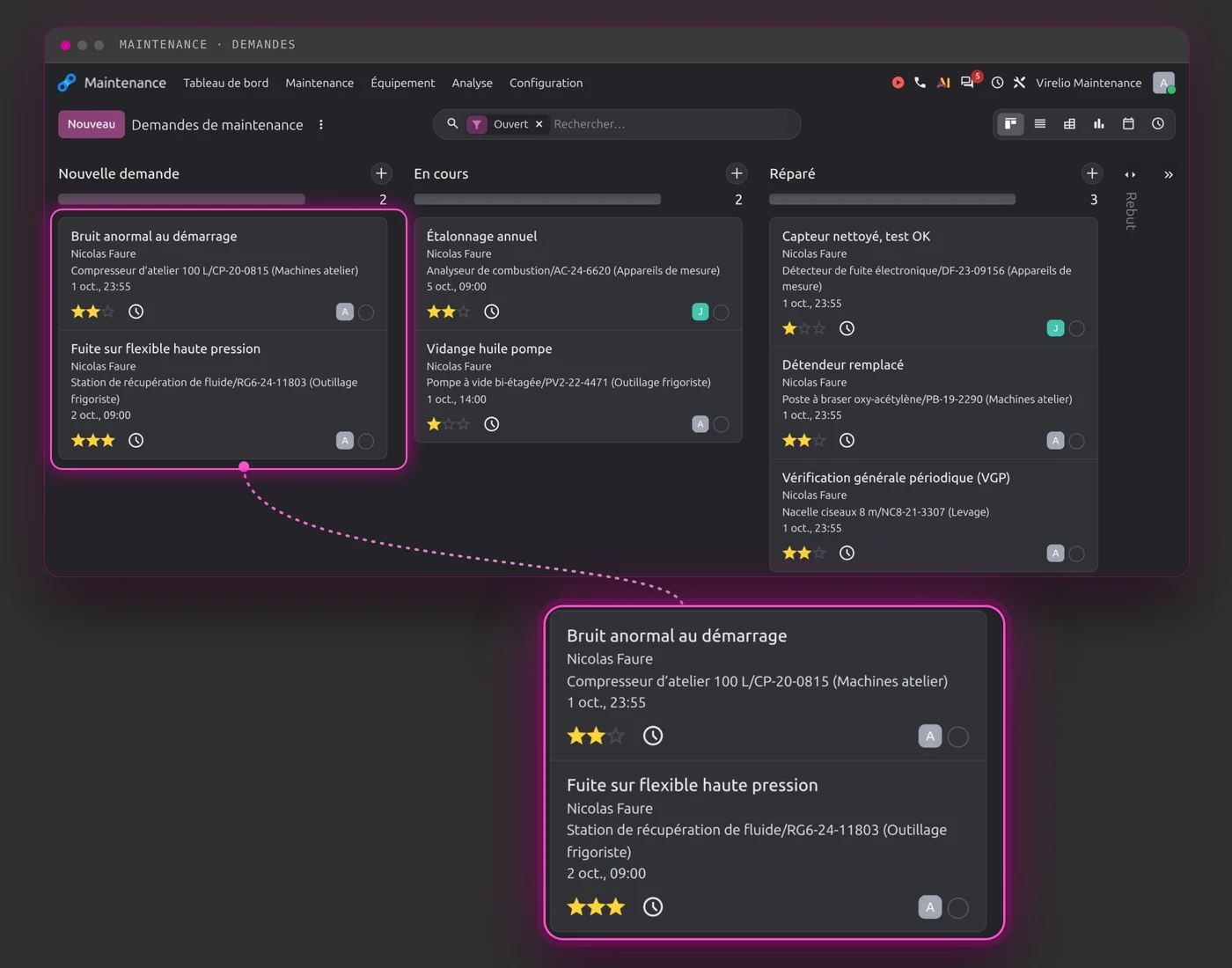Open activity clock on Vérification générale périodique card
1232x968 pixels.
pos(847,553)
